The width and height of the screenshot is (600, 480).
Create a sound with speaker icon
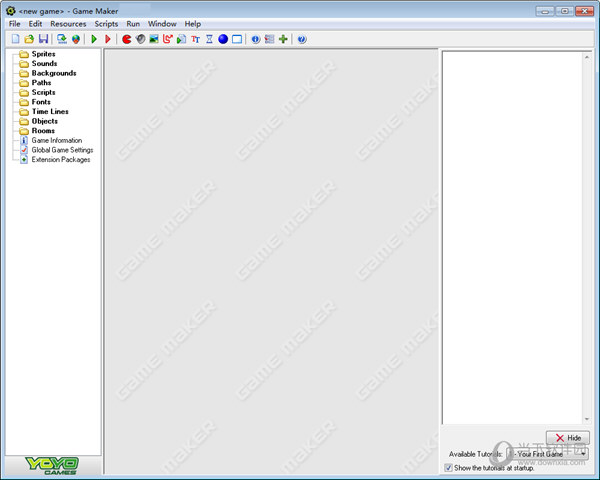140,39
